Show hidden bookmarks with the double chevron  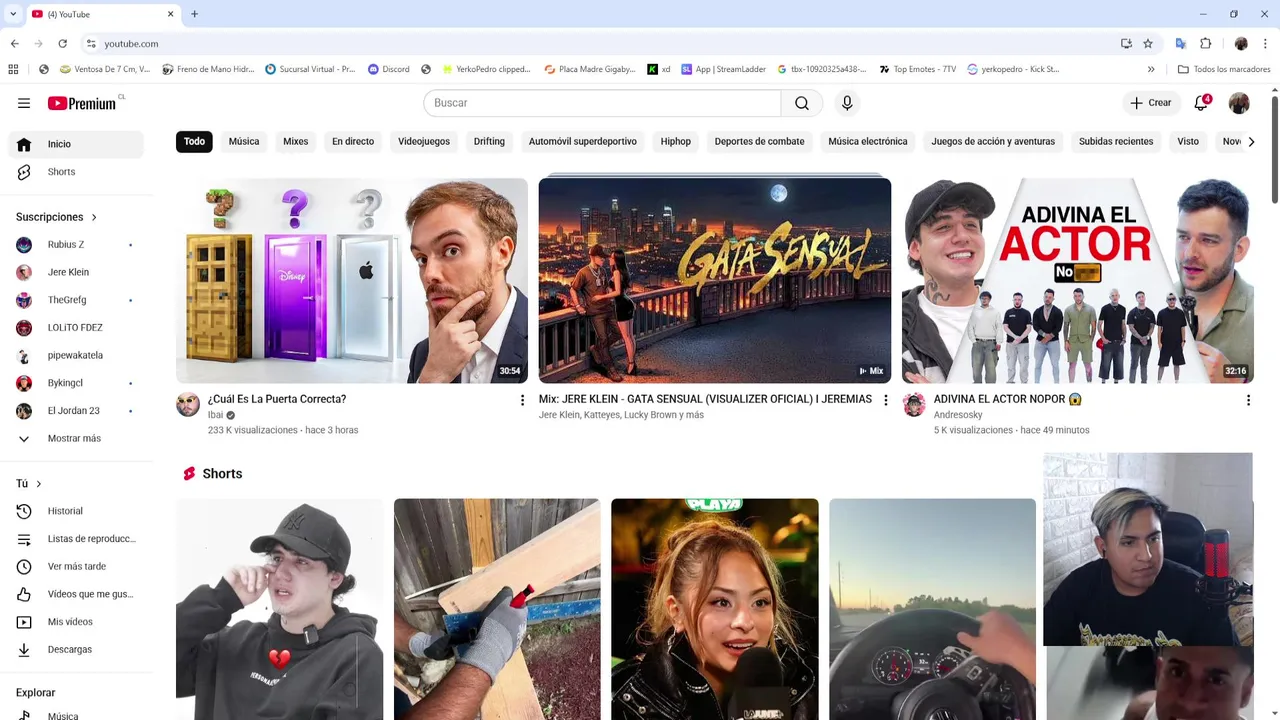tap(1151, 69)
